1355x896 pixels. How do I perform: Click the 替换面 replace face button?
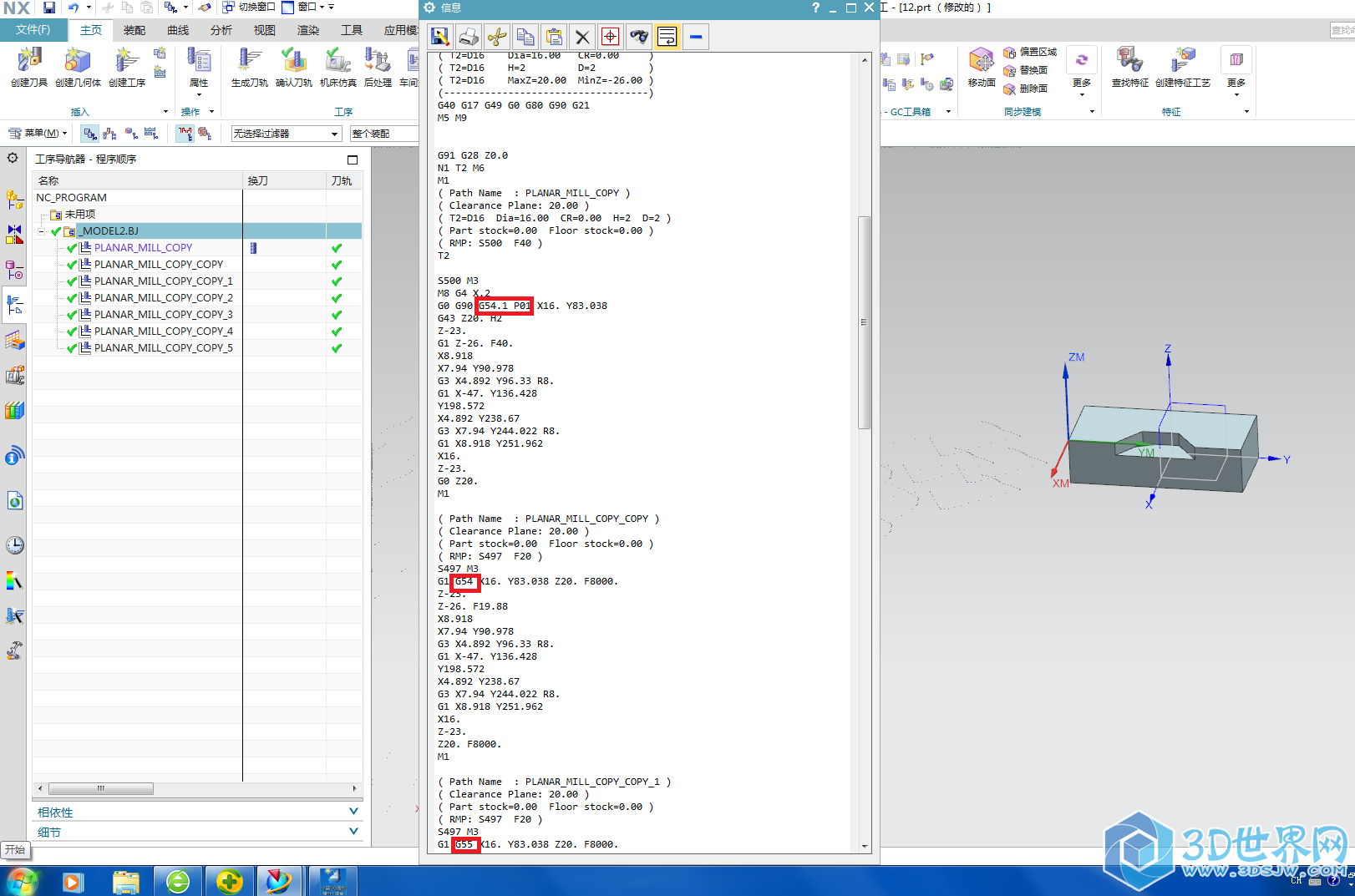tap(1025, 70)
